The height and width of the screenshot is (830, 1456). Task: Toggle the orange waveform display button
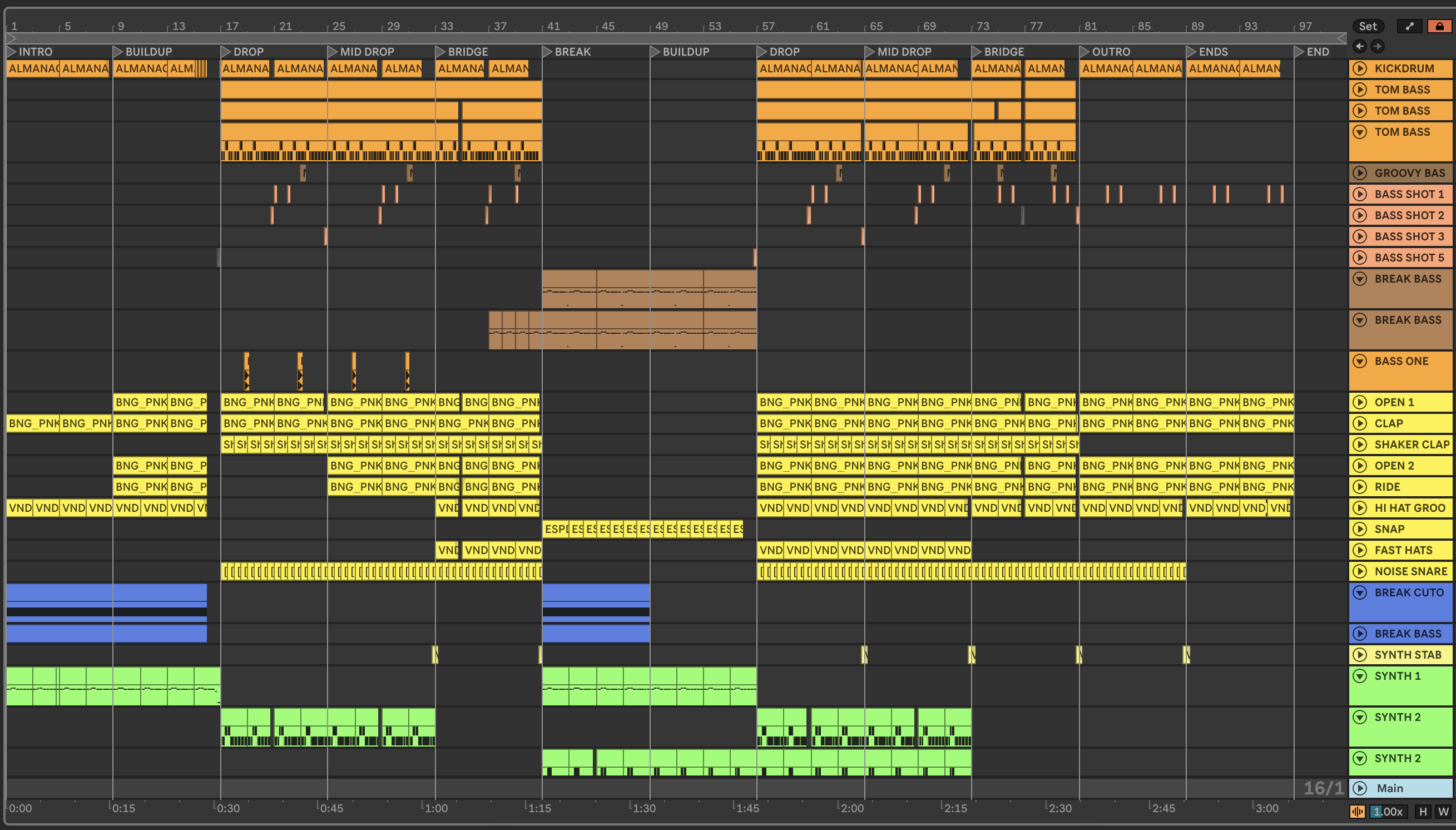coord(1358,811)
